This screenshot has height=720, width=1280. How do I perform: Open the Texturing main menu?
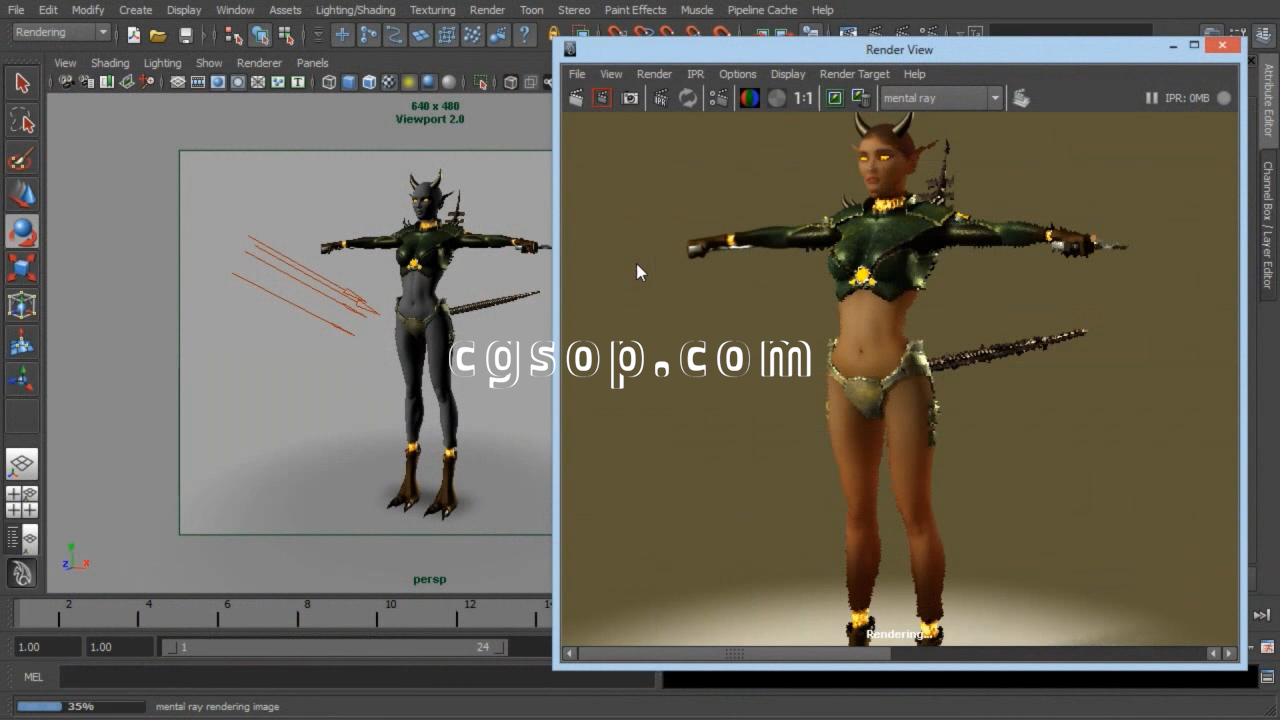(x=432, y=10)
